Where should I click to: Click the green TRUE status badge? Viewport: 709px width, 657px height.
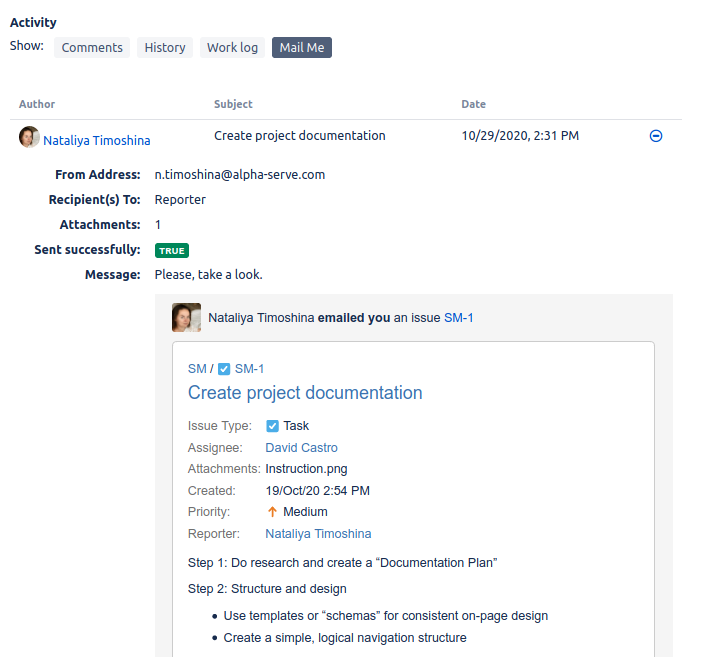[172, 251]
